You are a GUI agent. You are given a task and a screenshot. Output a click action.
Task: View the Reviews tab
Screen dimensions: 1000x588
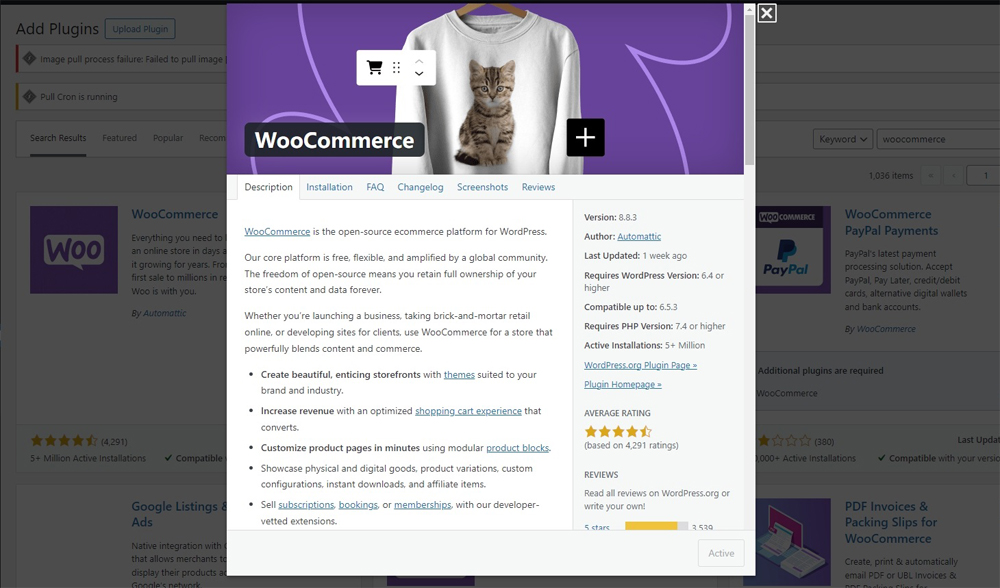(x=538, y=187)
